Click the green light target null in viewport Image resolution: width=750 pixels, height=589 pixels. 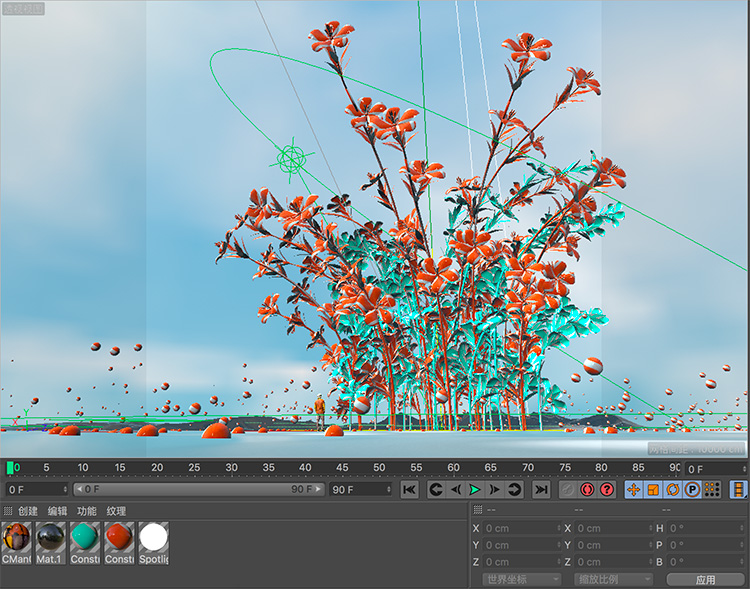click(x=291, y=159)
